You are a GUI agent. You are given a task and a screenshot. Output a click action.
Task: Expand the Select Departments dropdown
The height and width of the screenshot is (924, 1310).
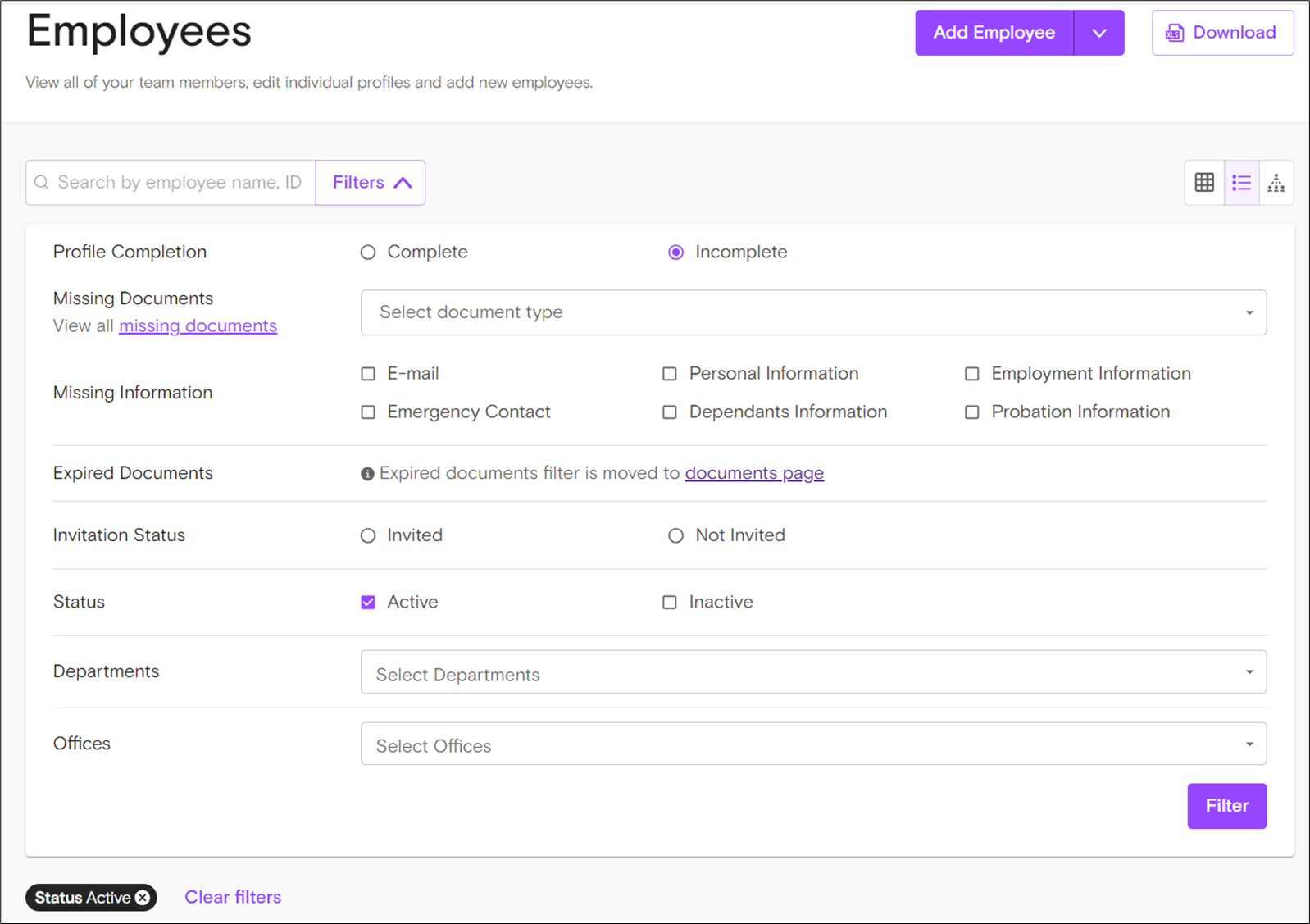tap(813, 672)
